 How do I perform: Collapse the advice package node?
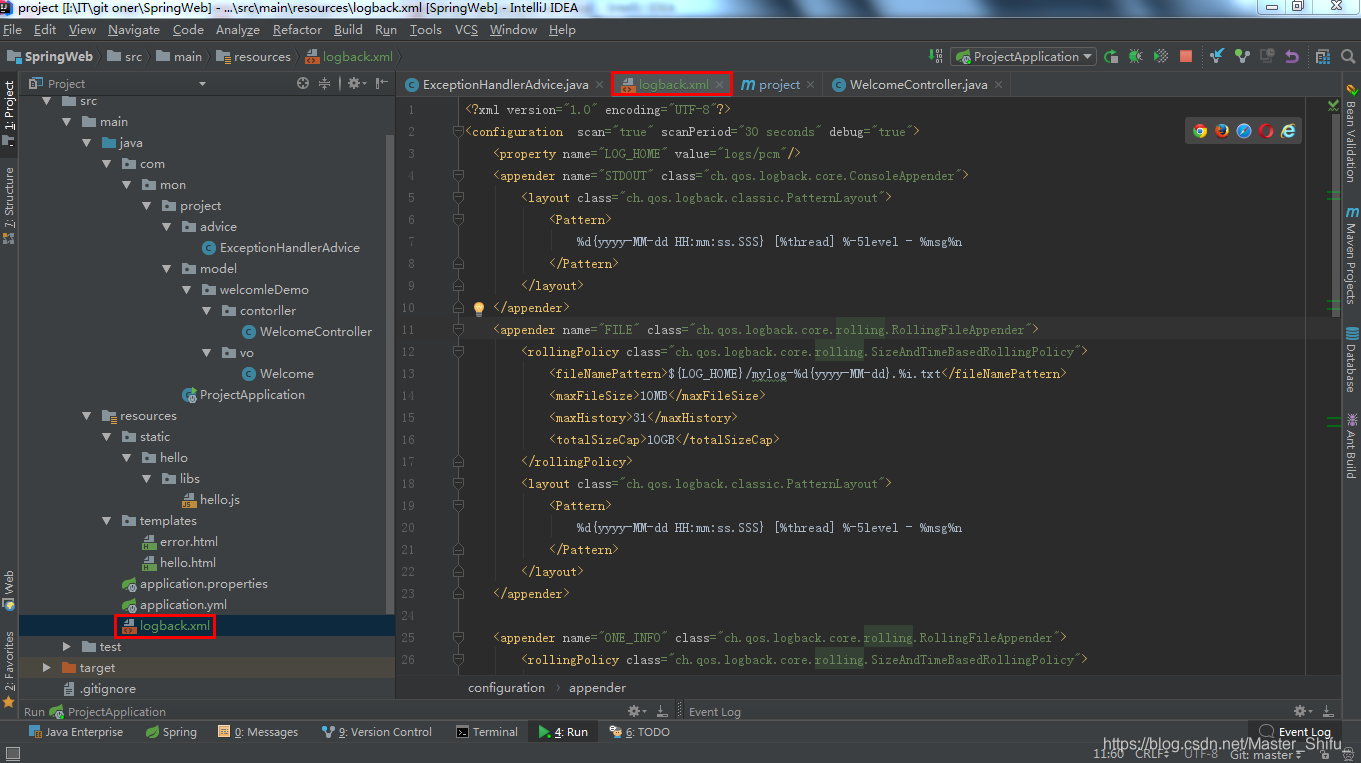[x=167, y=227]
